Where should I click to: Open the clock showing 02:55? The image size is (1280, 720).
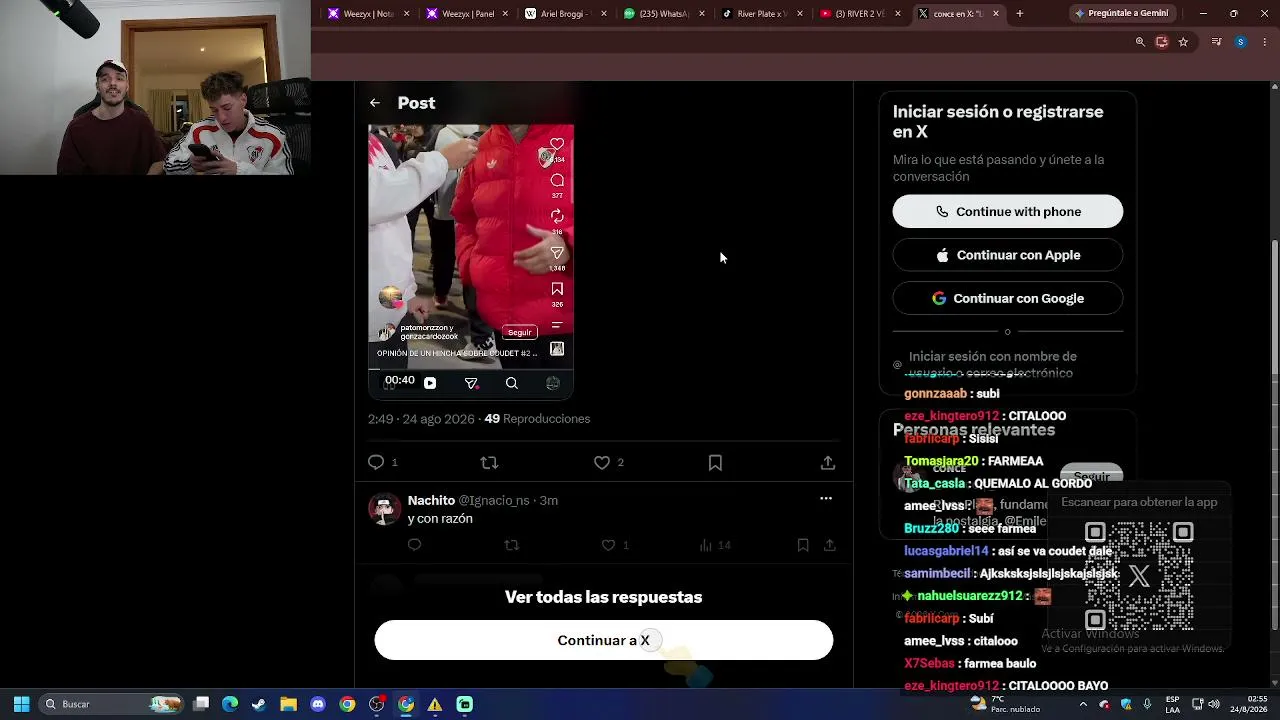click(1250, 704)
